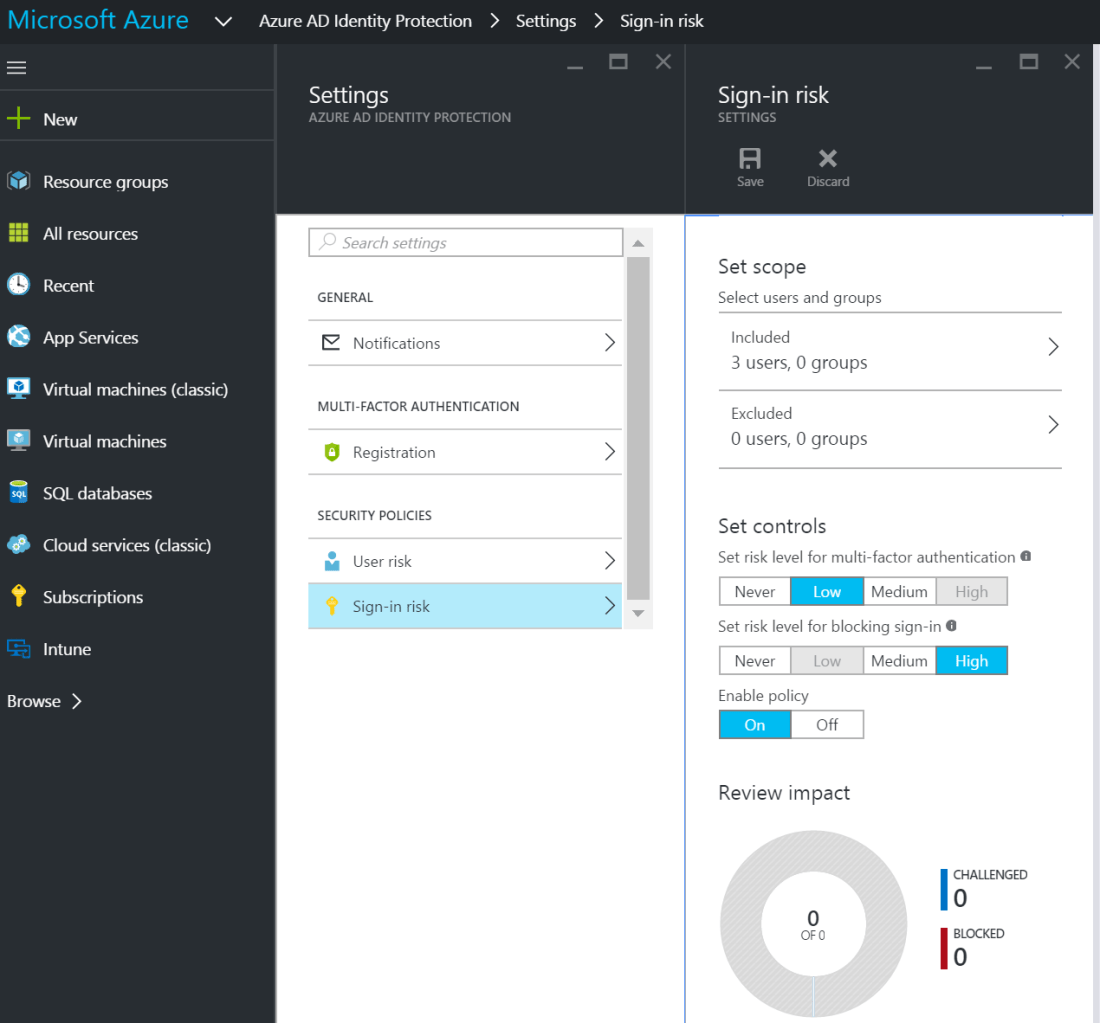Select the Subscriptions key icon
The image size is (1100, 1023).
click(x=19, y=597)
